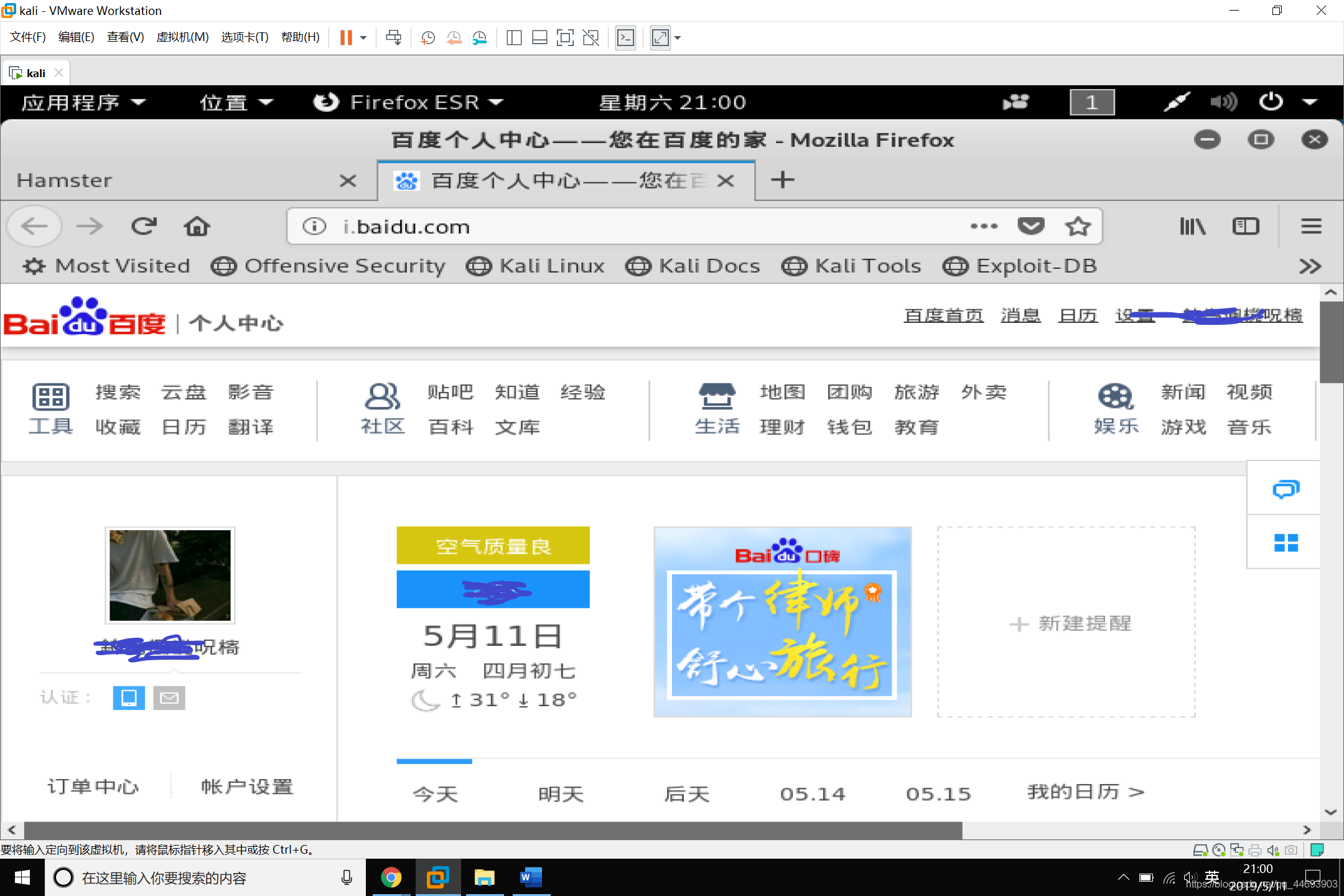Click the Firefox back arrow
The height and width of the screenshot is (896, 1344).
(34, 226)
